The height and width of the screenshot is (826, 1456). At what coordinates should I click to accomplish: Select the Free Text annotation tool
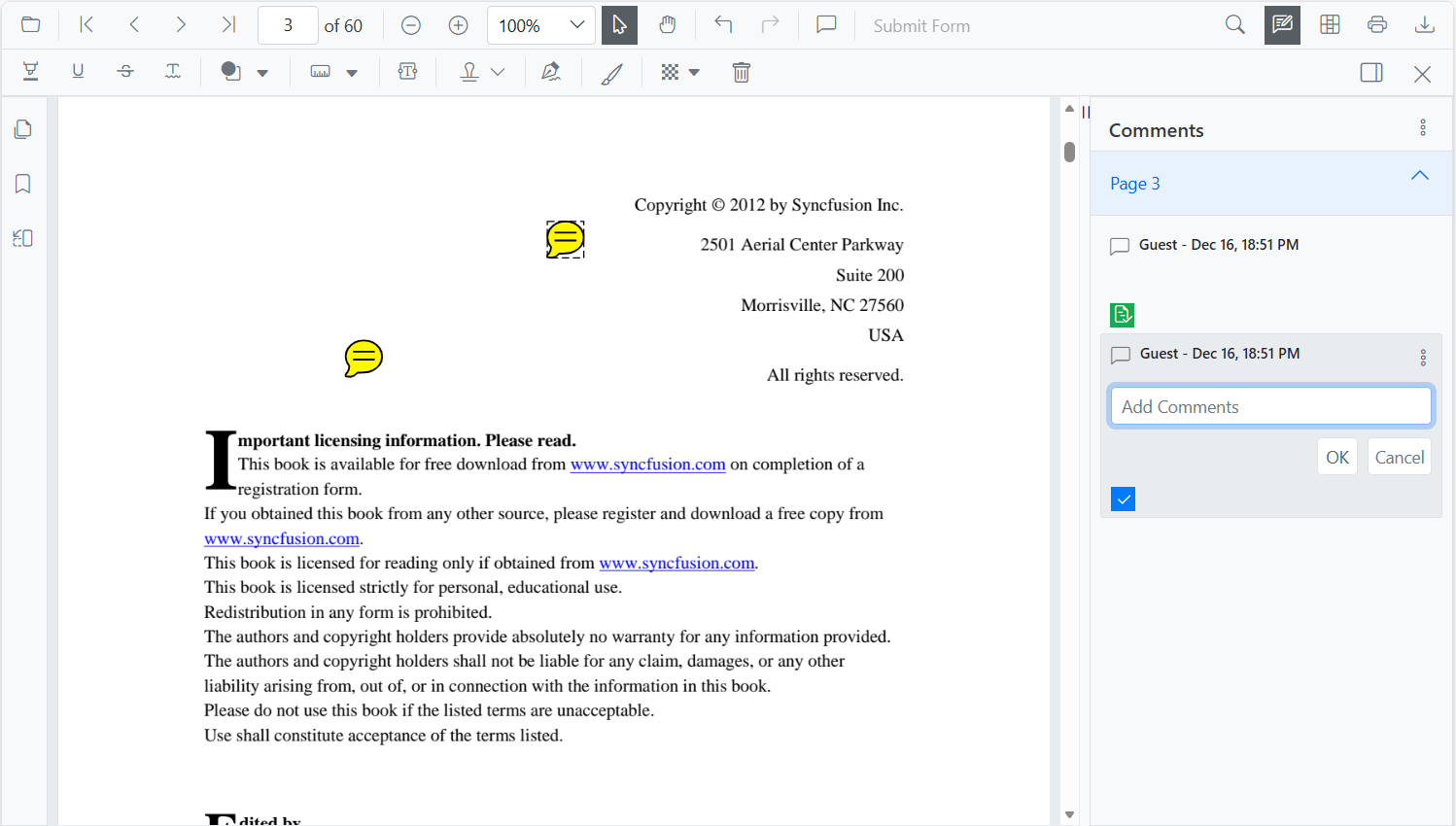tap(407, 71)
